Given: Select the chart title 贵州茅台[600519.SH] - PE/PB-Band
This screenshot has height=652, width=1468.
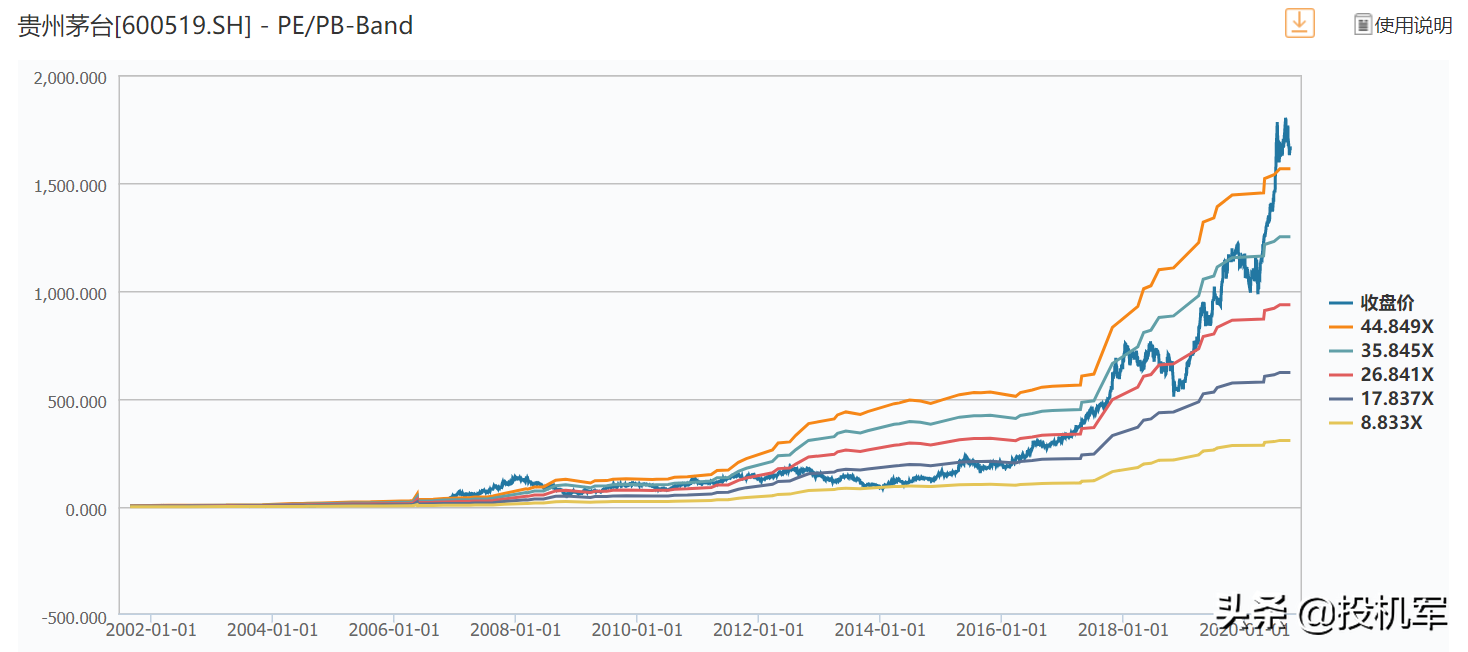Looking at the screenshot, I should pyautogui.click(x=216, y=25).
